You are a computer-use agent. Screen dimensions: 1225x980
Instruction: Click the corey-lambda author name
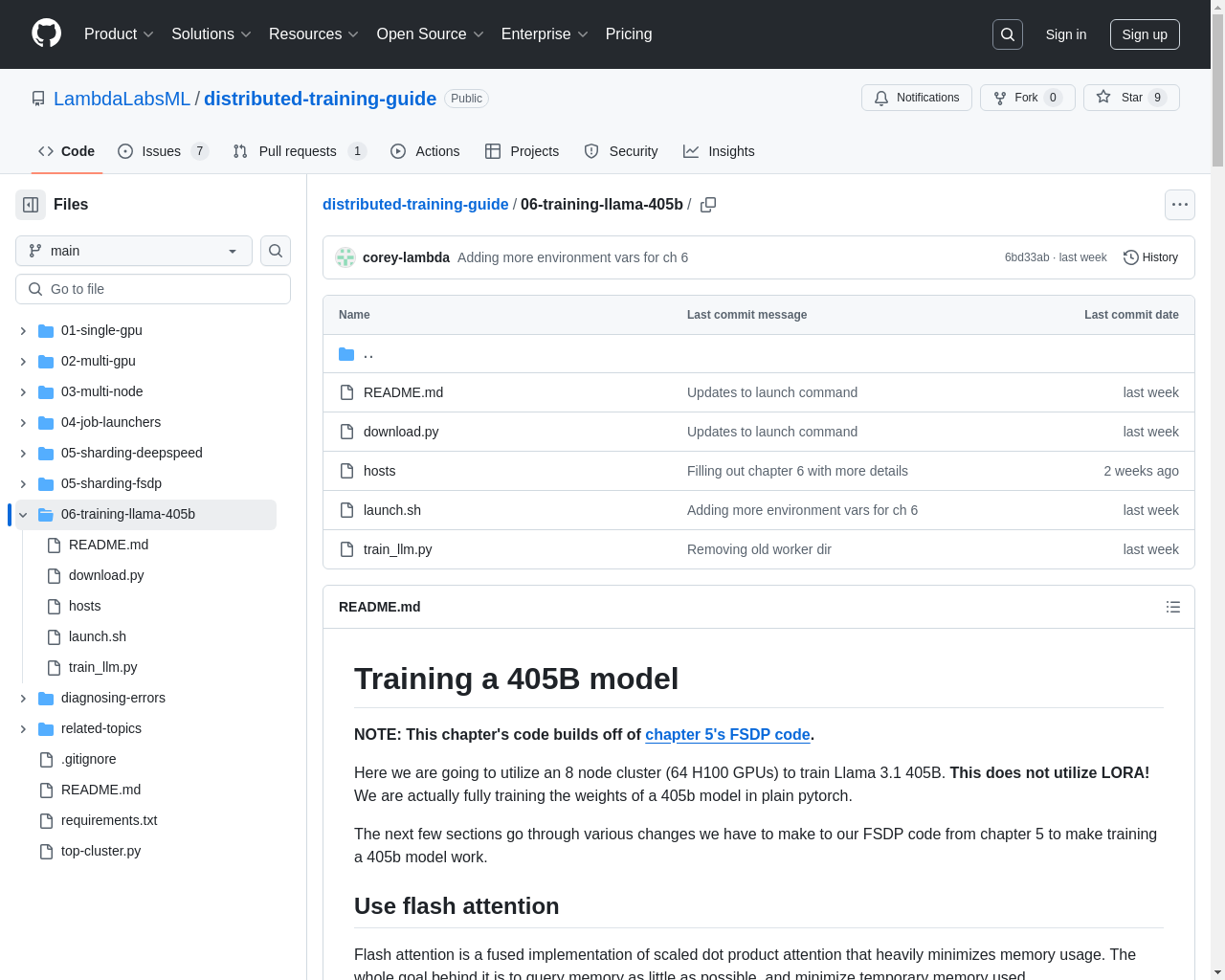(406, 257)
